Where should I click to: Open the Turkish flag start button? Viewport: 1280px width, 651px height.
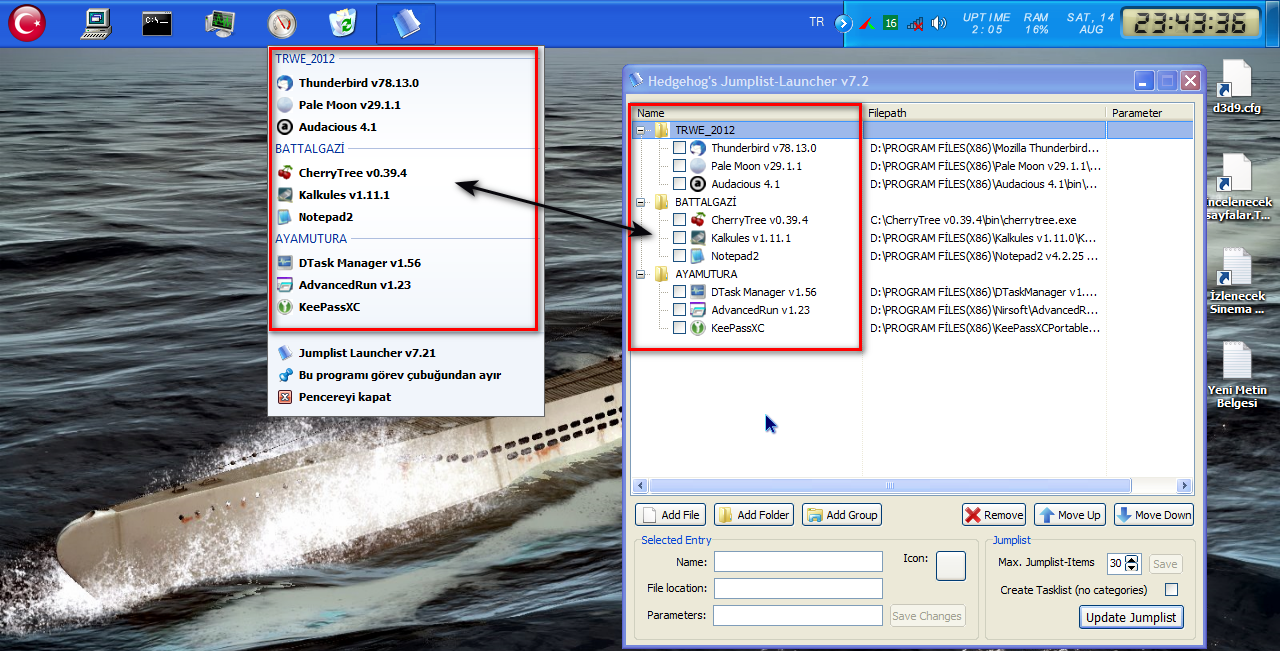click(x=27, y=23)
